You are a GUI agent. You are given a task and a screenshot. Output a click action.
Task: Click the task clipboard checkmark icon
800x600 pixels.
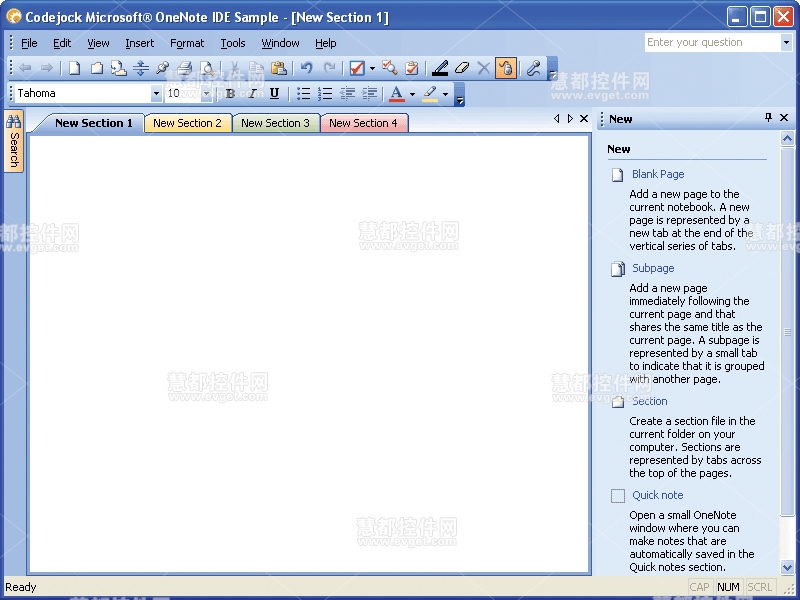412,68
